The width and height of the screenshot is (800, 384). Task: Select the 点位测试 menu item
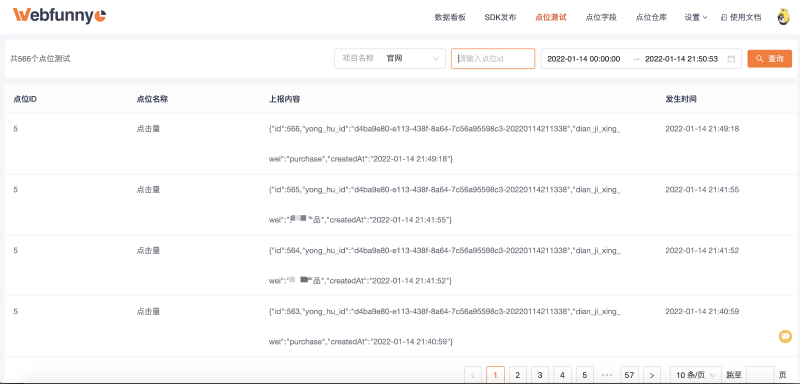click(x=551, y=17)
